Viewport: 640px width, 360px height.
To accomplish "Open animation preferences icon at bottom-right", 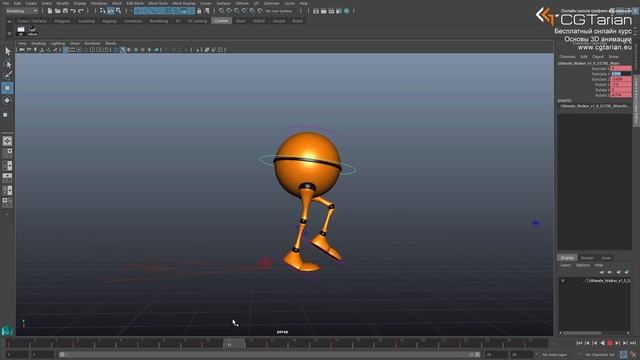I will 633,355.
